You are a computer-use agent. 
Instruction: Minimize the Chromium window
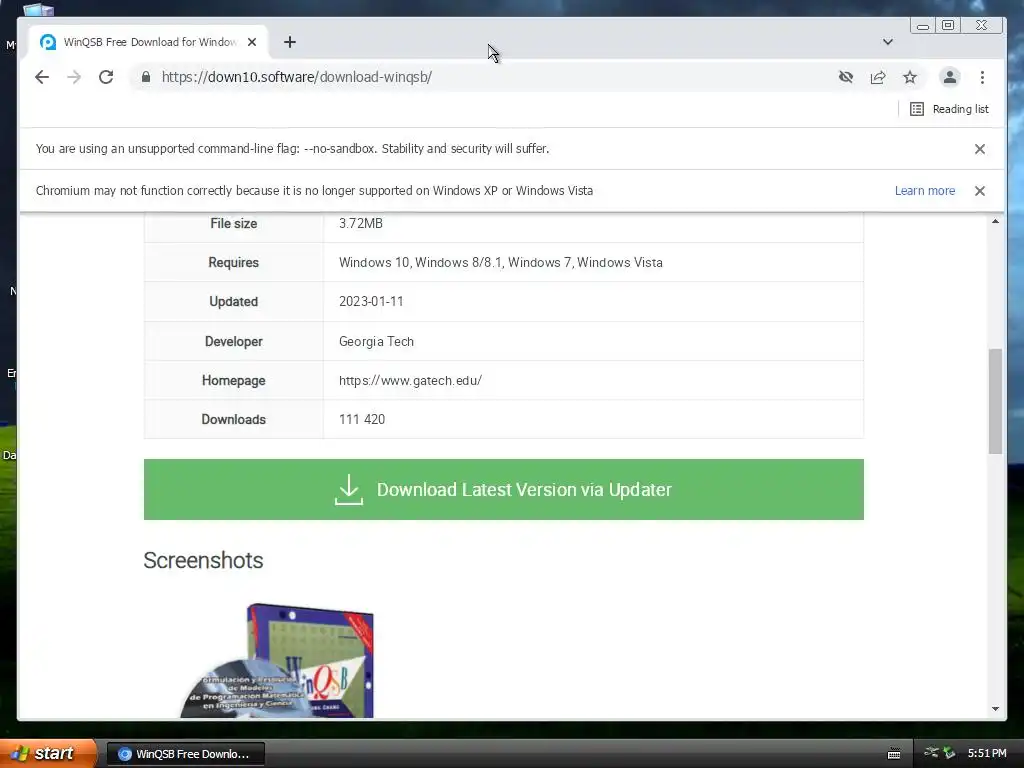tap(923, 25)
